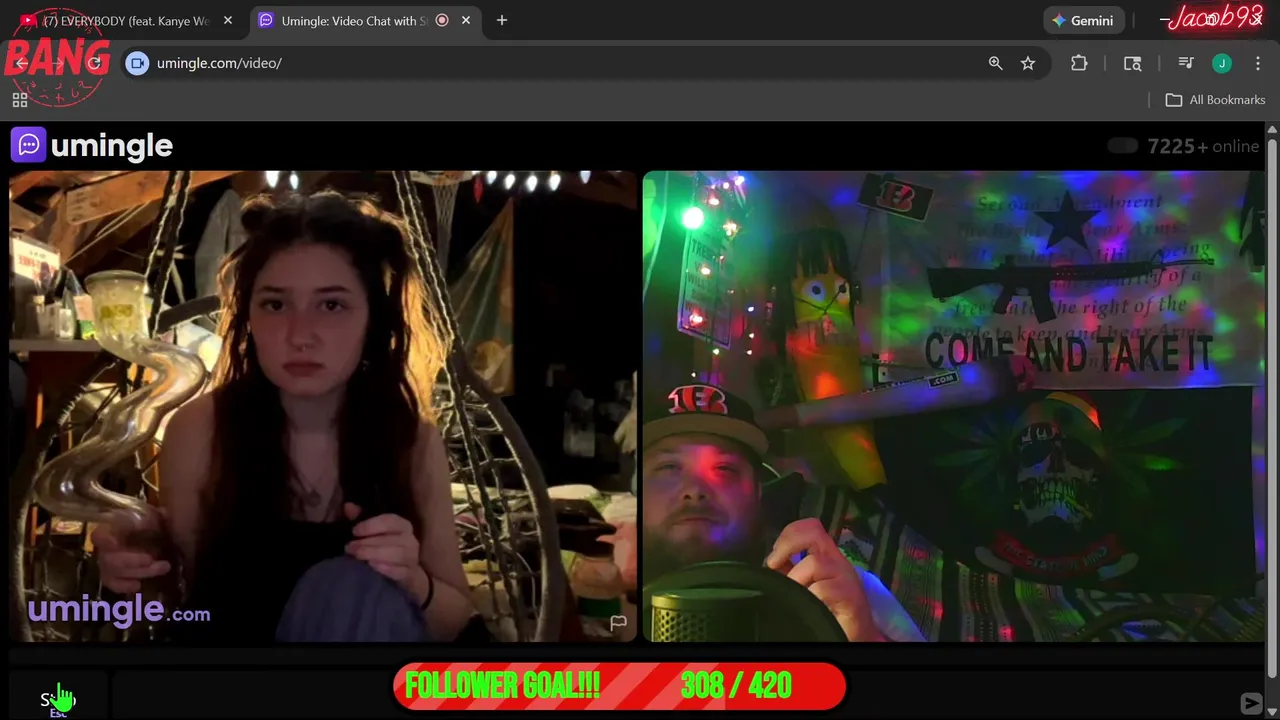The height and width of the screenshot is (720, 1280).
Task: Close the Umingle Video Chat tab
Action: [466, 20]
